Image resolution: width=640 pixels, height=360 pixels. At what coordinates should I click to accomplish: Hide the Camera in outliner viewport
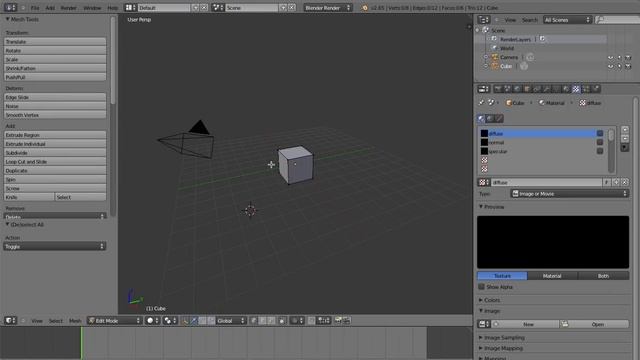pos(611,57)
